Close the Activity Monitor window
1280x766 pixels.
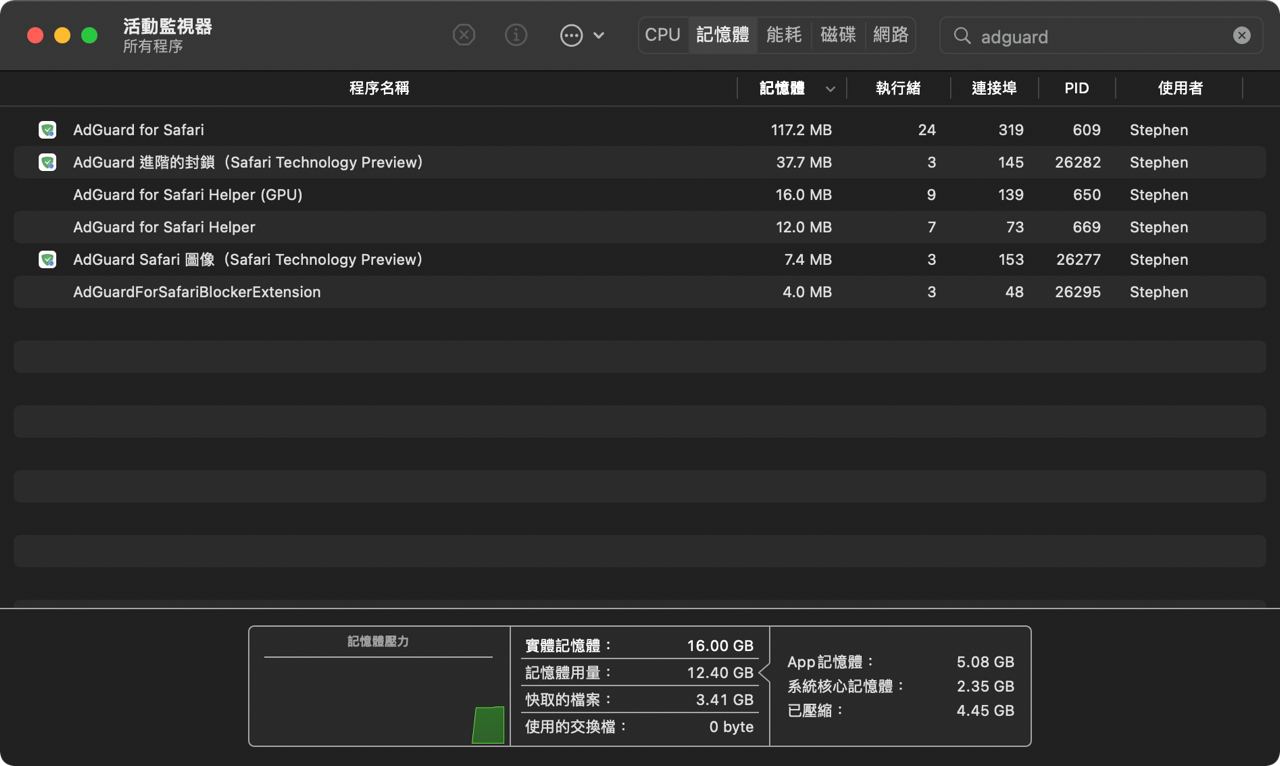(35, 35)
